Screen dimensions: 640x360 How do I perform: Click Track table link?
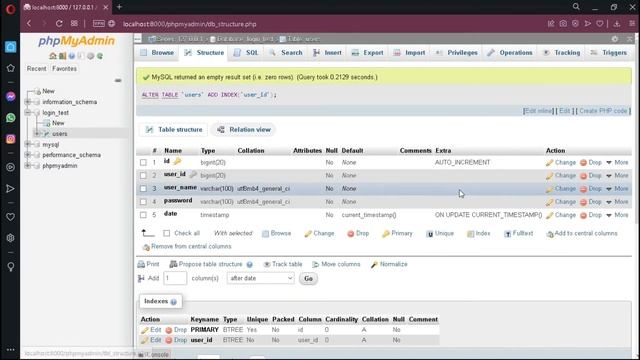283,264
